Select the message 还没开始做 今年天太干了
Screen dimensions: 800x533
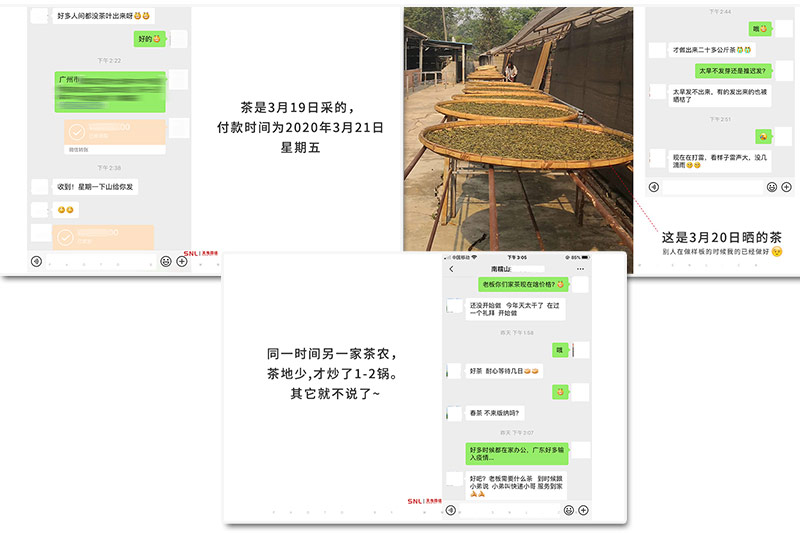click(x=515, y=309)
